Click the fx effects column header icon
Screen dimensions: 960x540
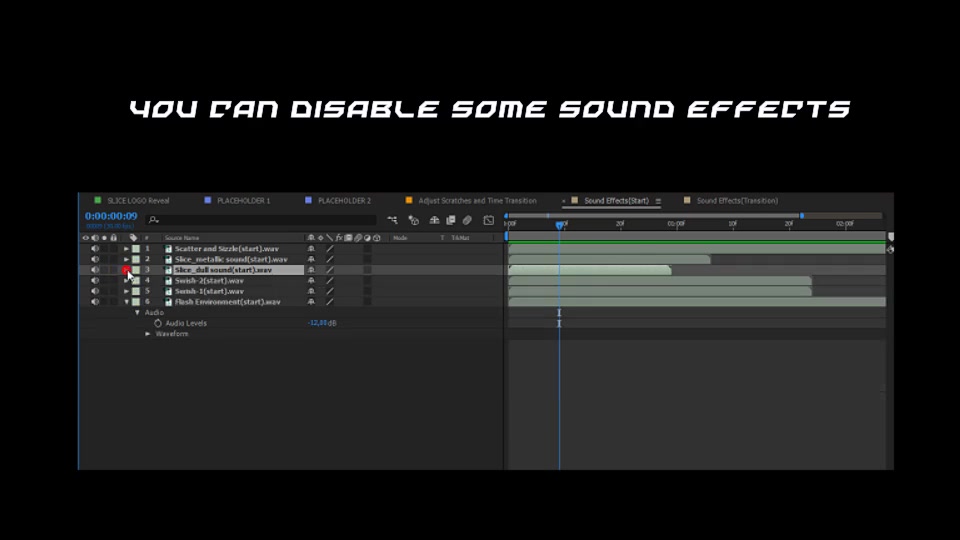point(339,238)
